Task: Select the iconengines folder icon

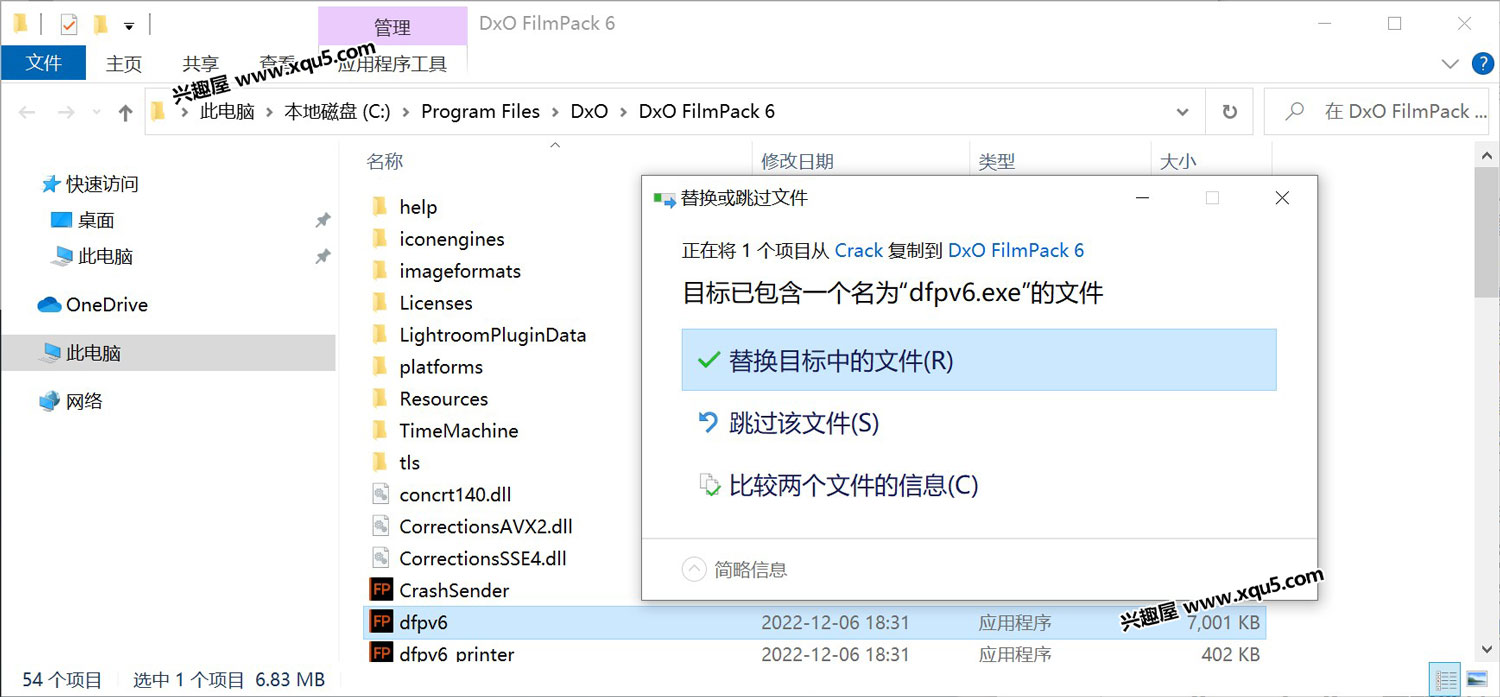Action: point(379,239)
